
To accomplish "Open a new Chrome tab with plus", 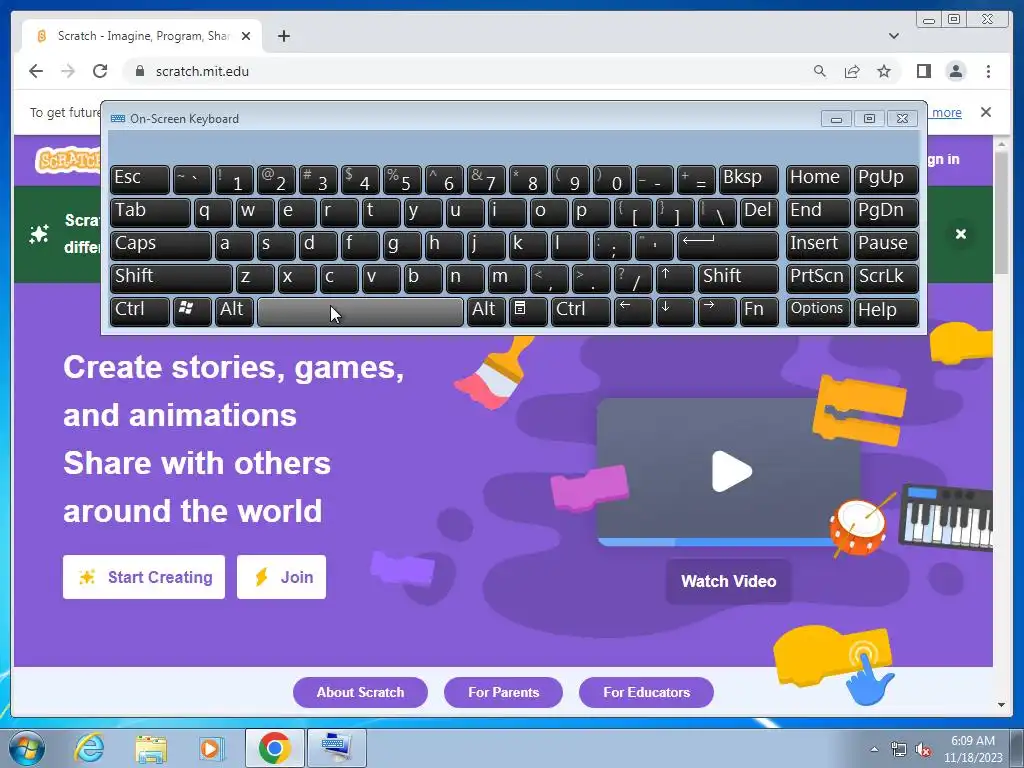I will [x=283, y=36].
